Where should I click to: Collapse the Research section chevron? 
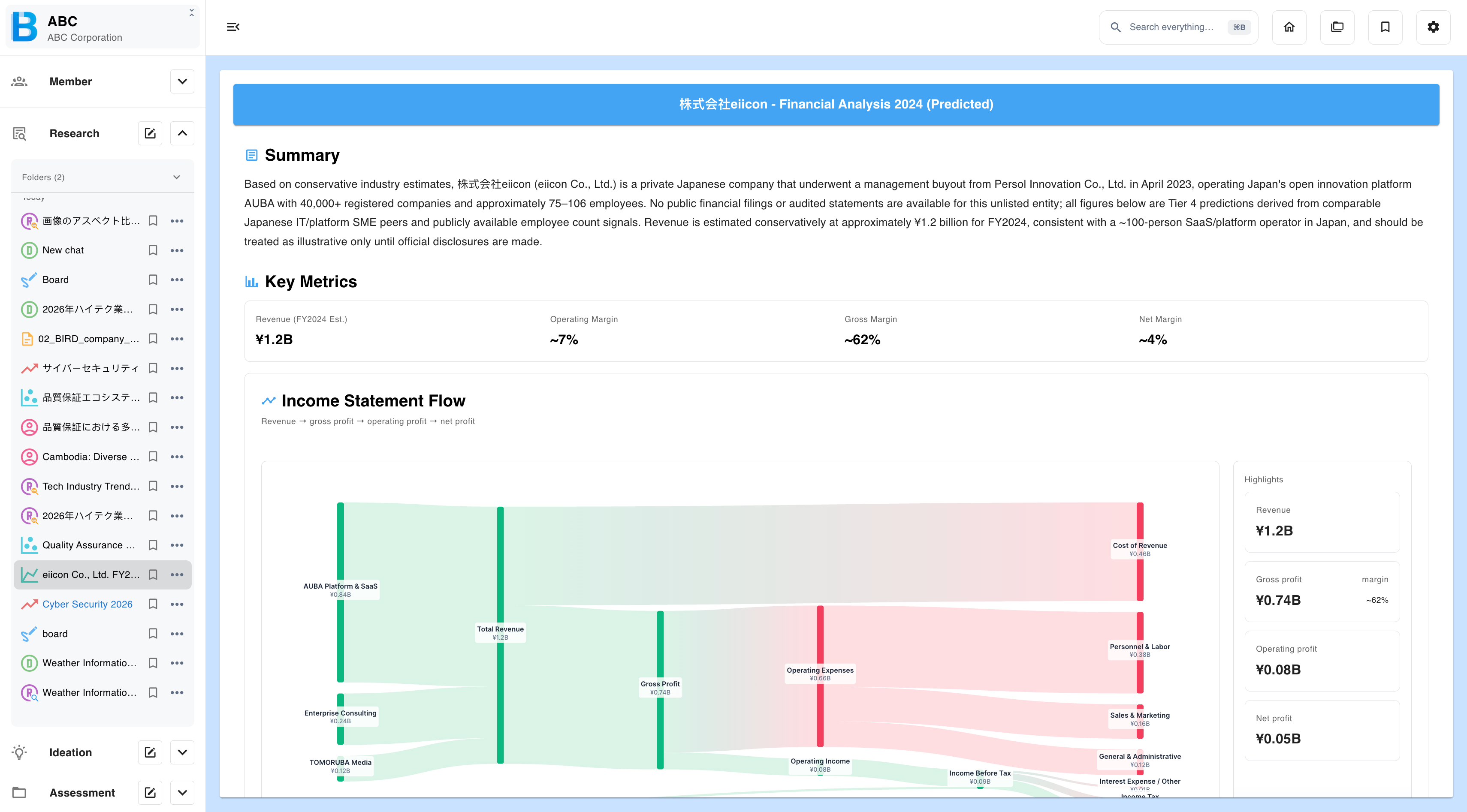click(x=182, y=133)
